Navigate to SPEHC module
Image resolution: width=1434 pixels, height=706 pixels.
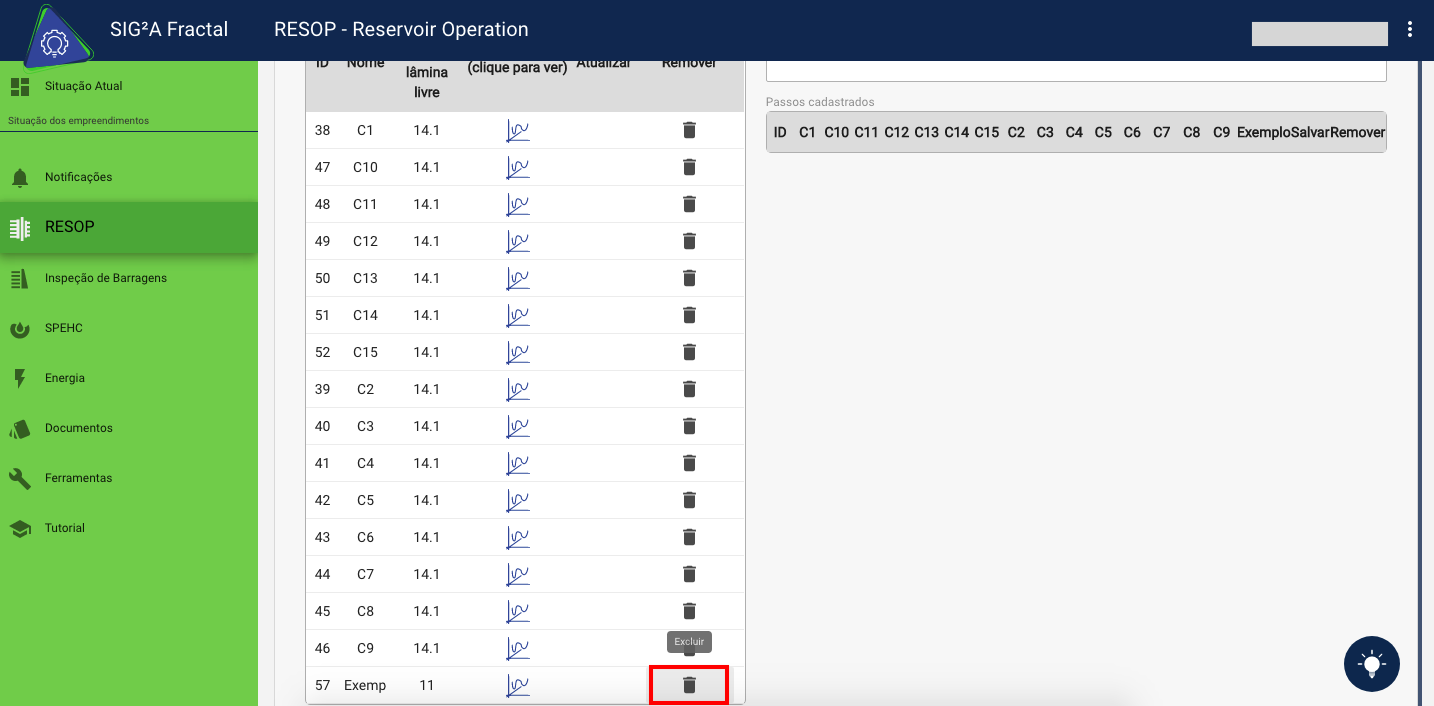[63, 328]
